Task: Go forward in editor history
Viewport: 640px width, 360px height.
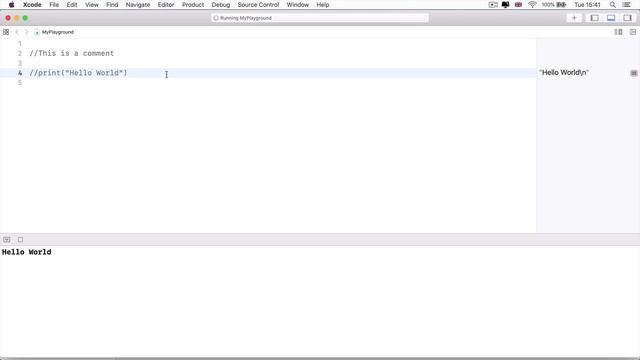Action: tap(27, 32)
